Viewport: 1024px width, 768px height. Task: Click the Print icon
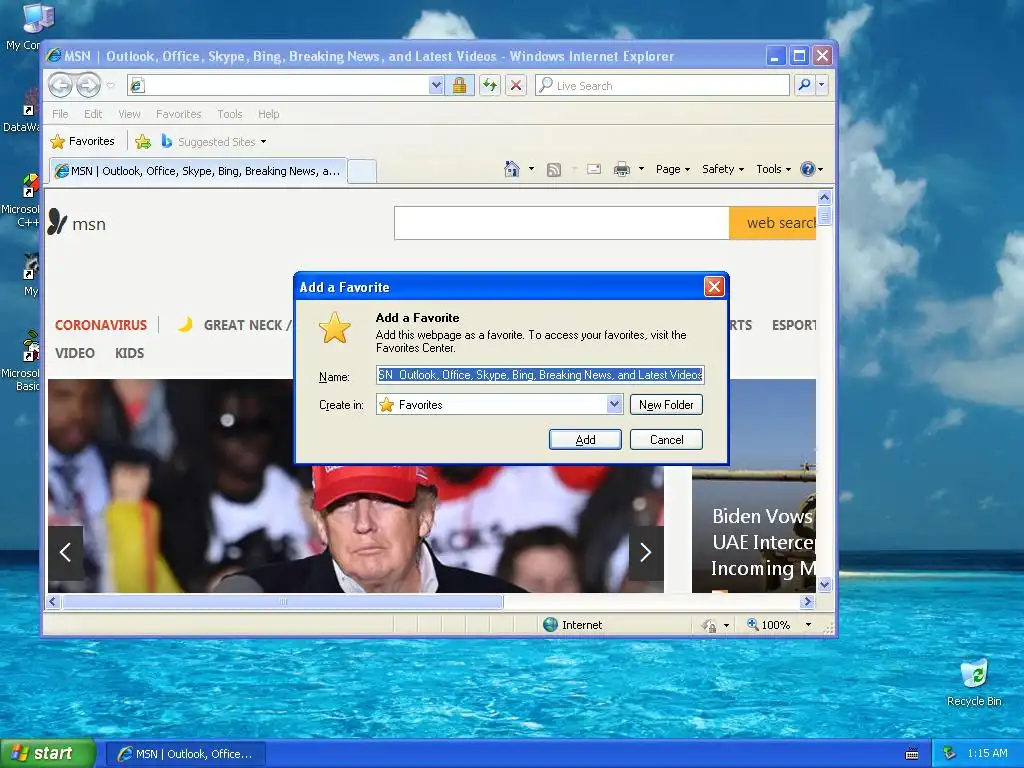click(x=622, y=169)
